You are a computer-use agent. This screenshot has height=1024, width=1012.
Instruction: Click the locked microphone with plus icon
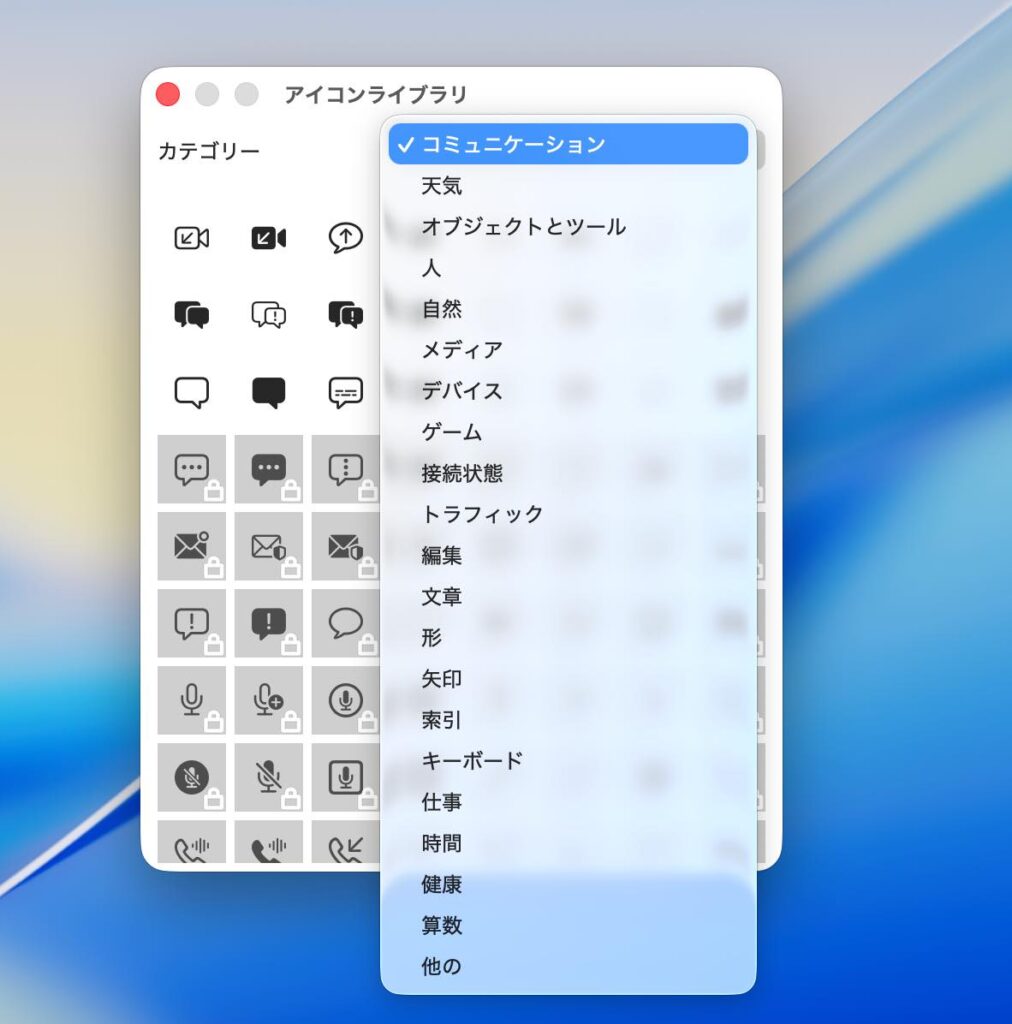coord(268,700)
